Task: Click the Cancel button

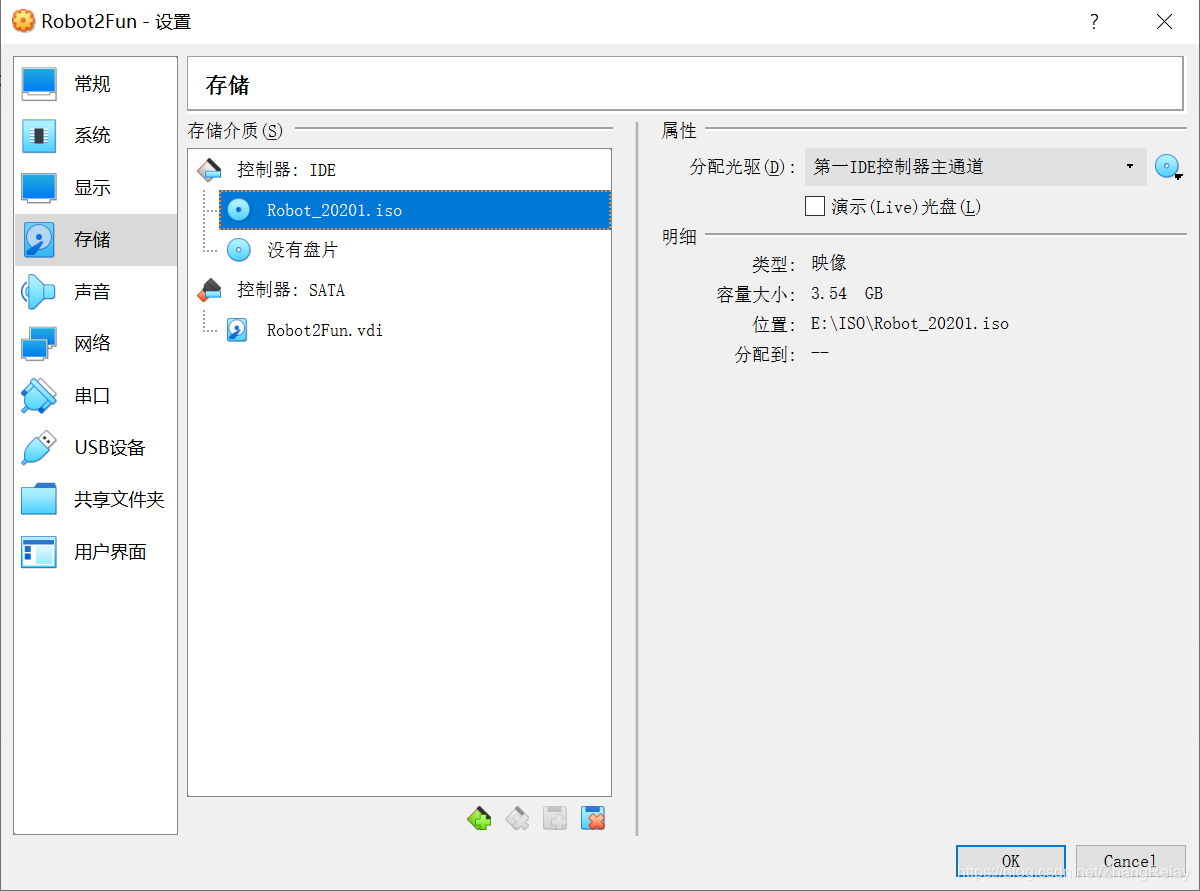Action: [x=1130, y=861]
